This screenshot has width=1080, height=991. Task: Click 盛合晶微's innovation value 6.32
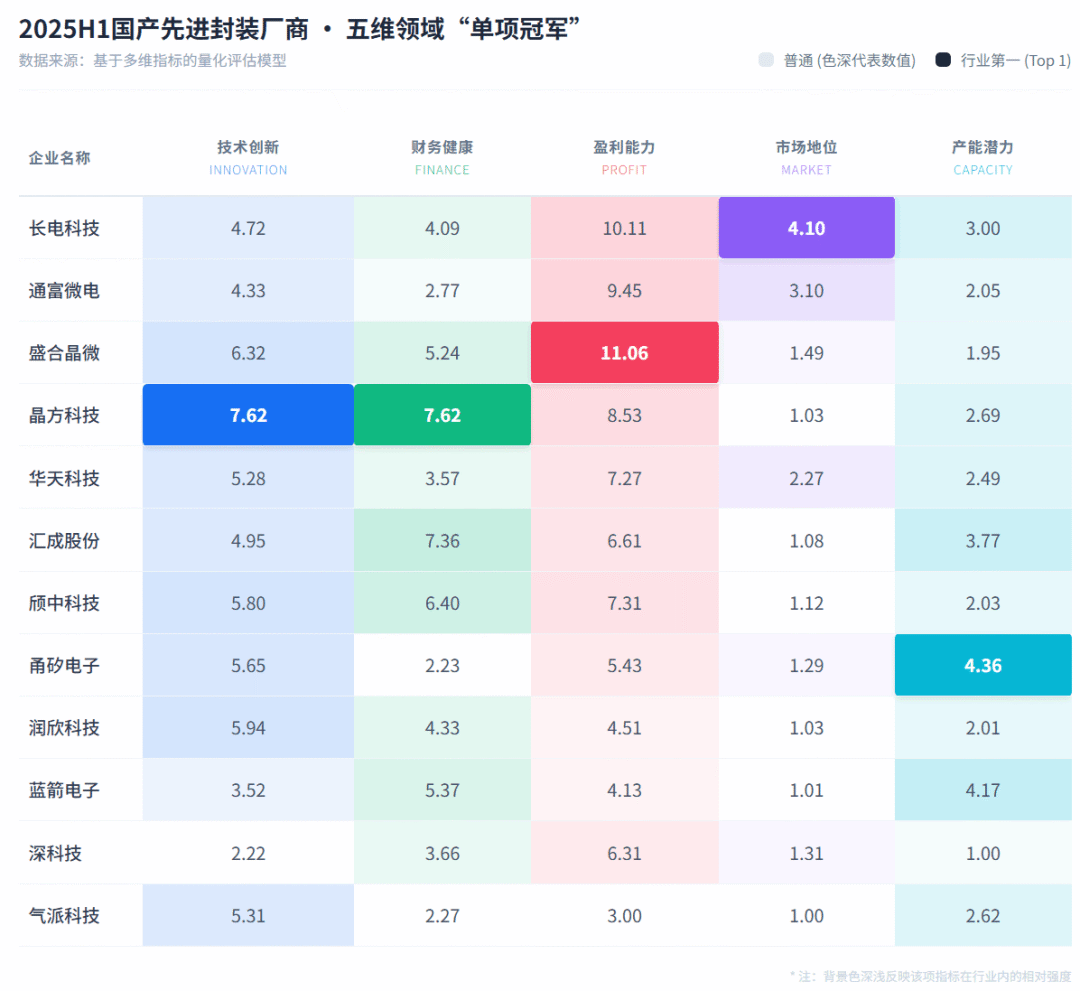pos(248,353)
